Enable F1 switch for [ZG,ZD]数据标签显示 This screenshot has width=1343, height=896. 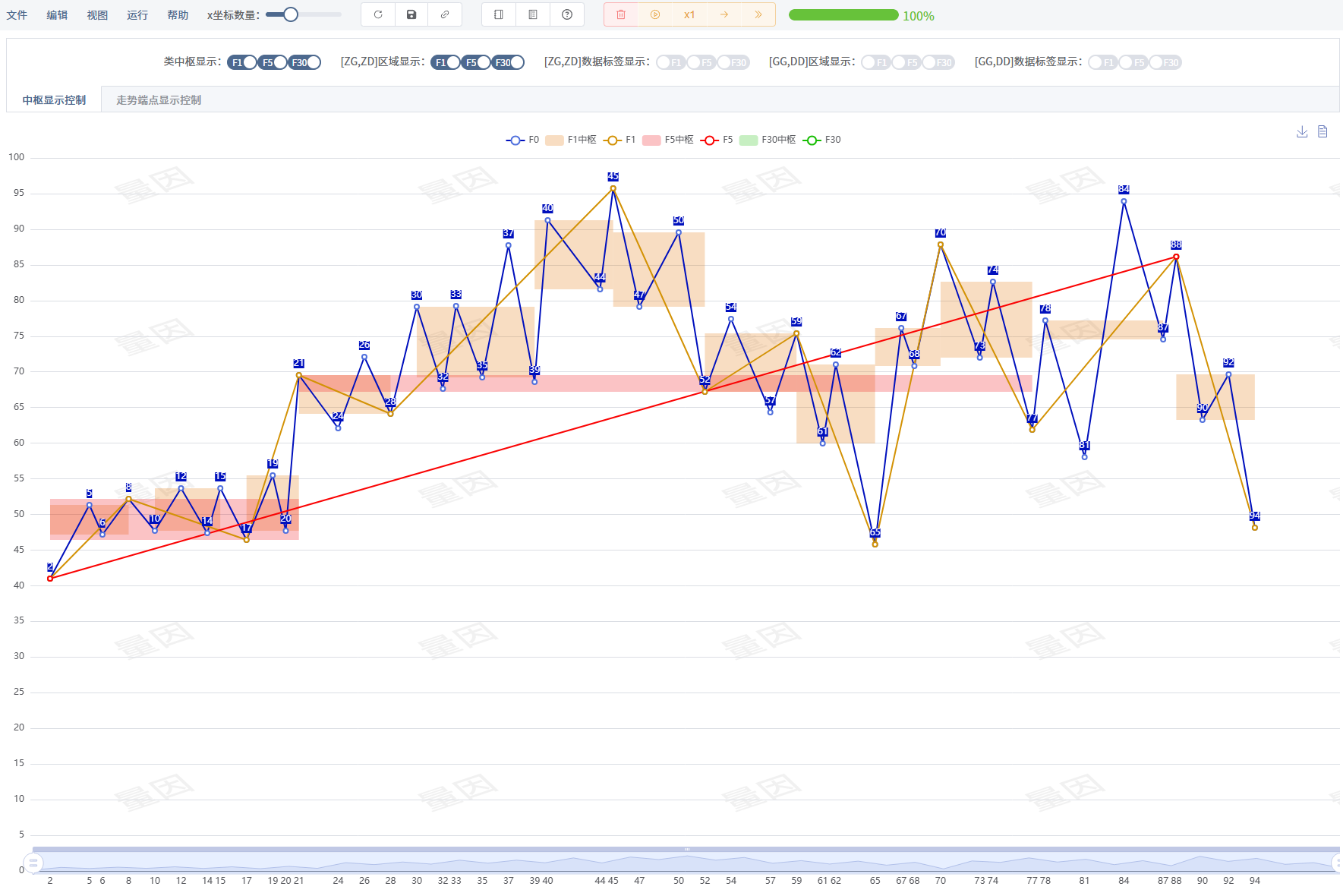[x=670, y=62]
